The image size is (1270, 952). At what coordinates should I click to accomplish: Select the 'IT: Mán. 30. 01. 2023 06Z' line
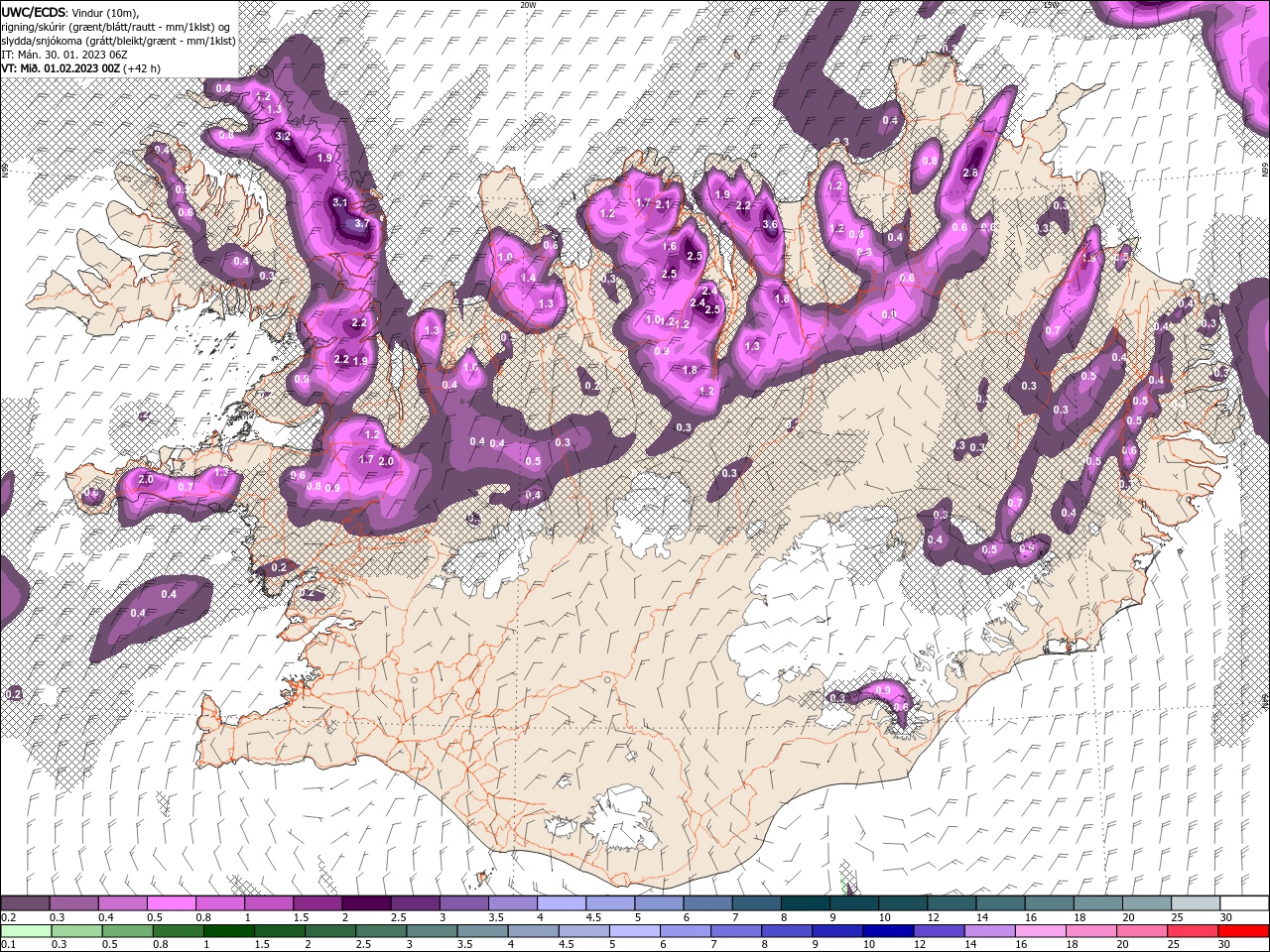[64, 55]
